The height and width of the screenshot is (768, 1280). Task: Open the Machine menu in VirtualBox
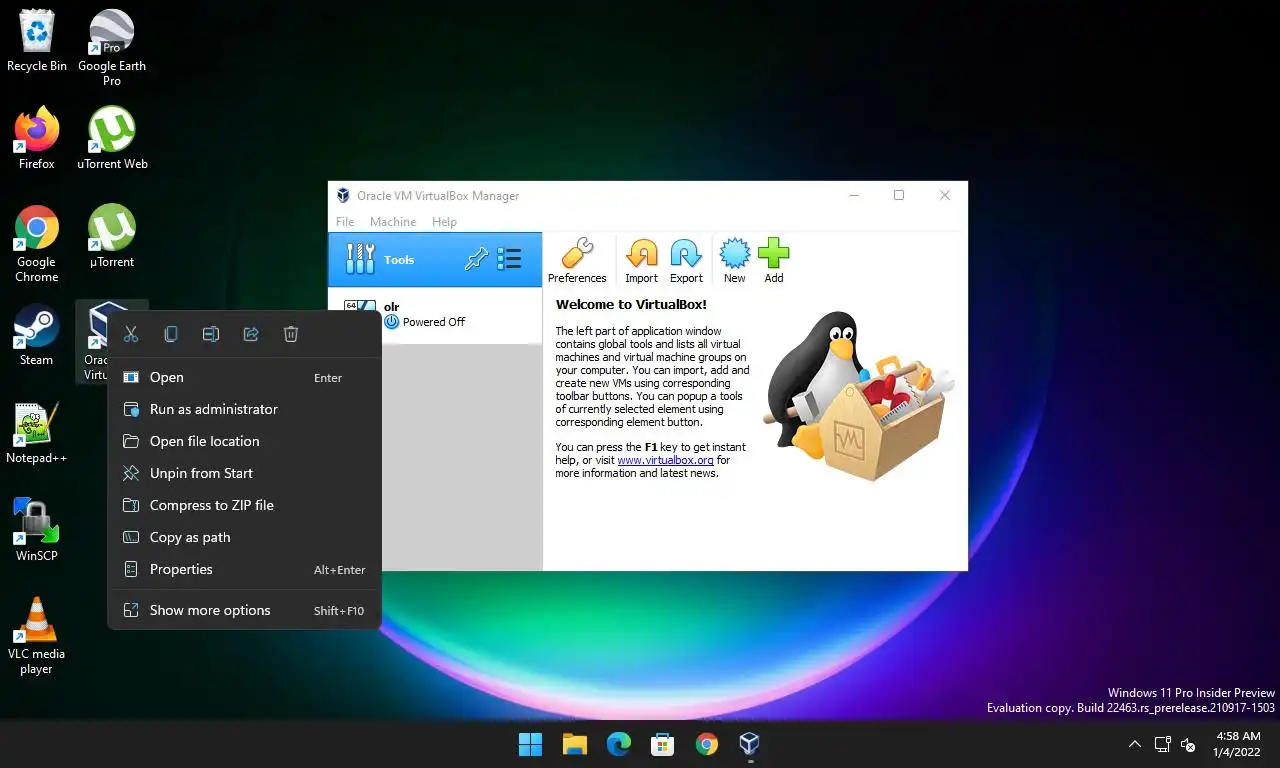pos(393,222)
